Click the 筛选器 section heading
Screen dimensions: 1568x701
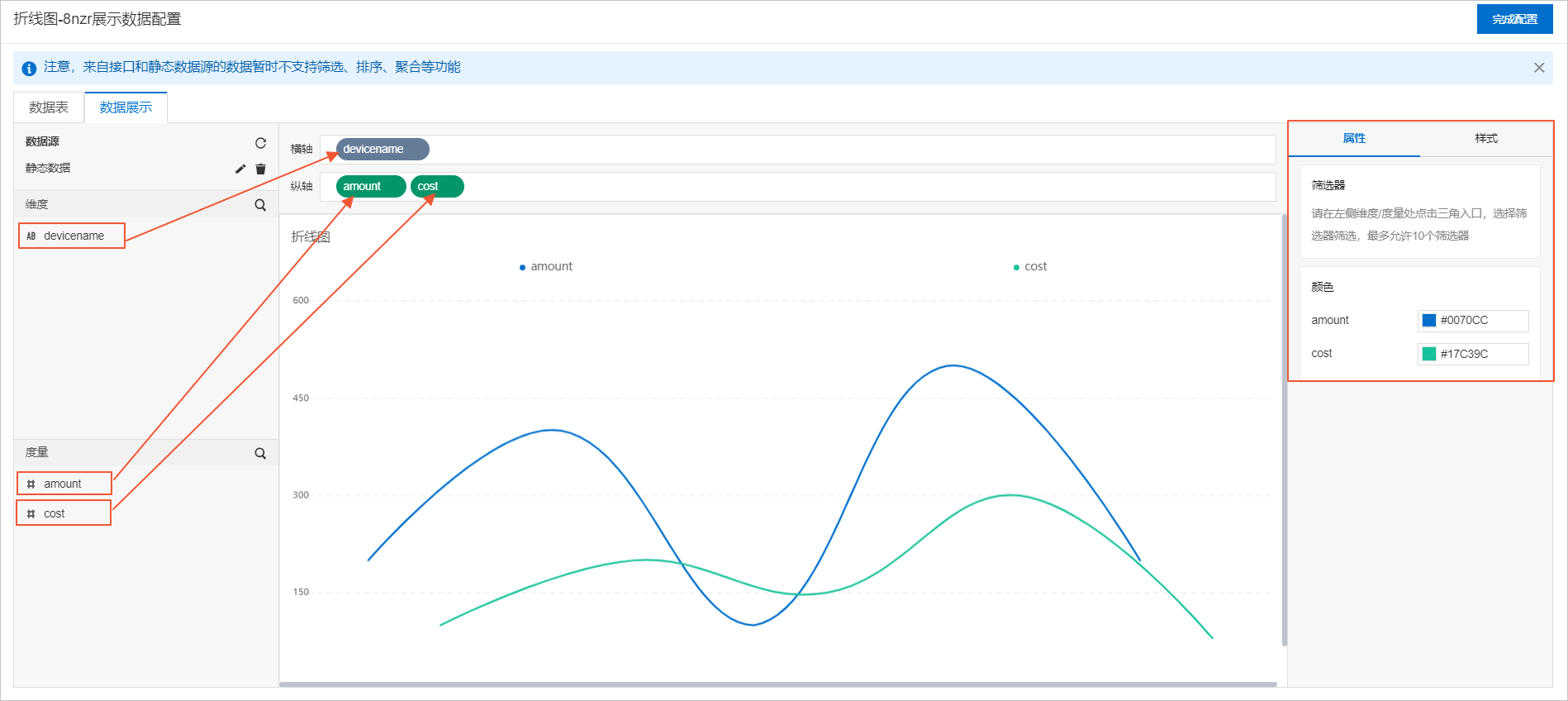1328,185
